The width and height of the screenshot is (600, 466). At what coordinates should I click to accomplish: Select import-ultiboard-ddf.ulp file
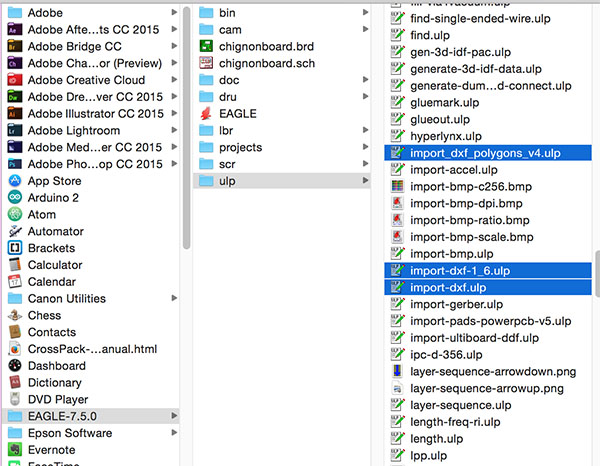tap(488, 338)
